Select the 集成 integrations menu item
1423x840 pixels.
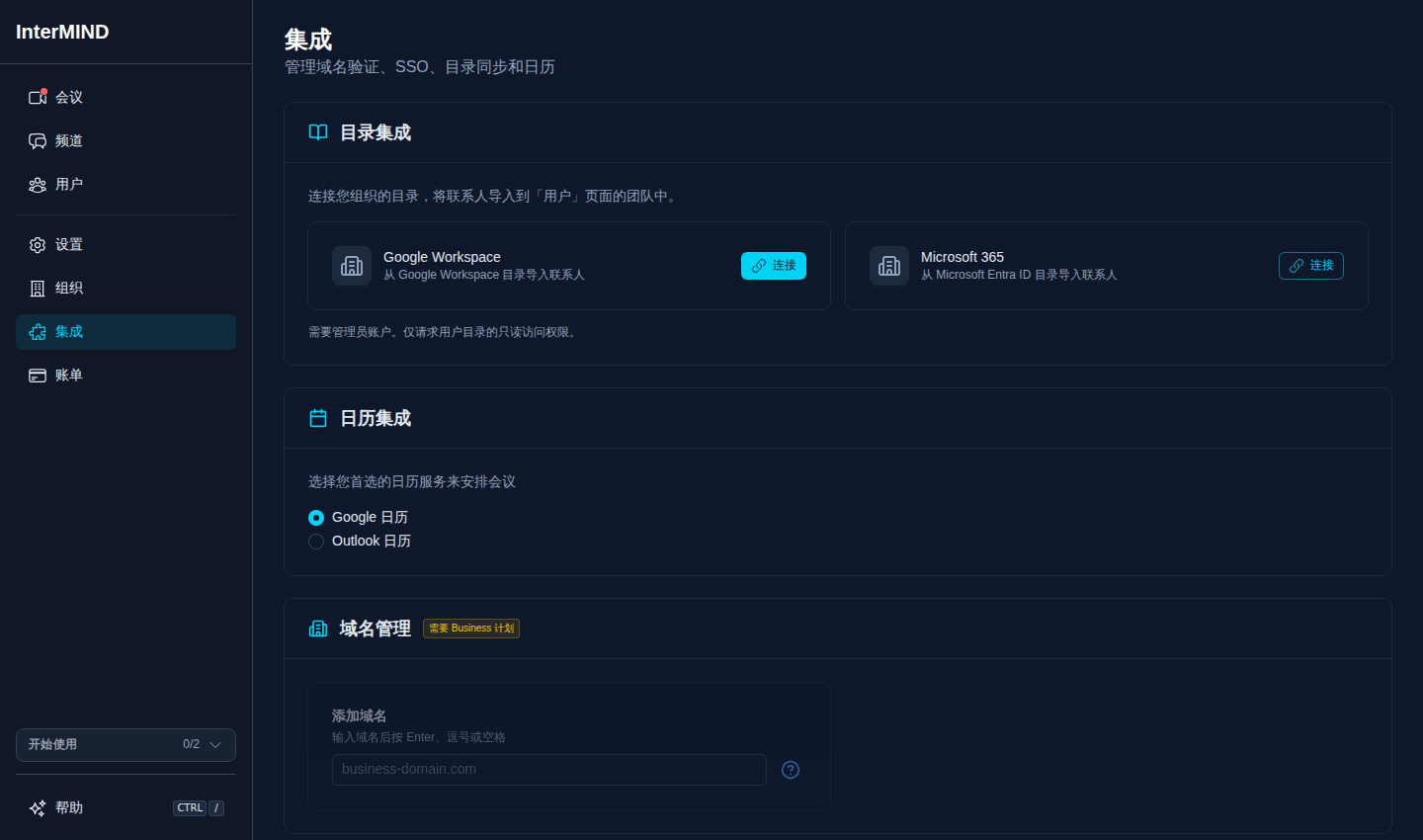[x=126, y=331]
